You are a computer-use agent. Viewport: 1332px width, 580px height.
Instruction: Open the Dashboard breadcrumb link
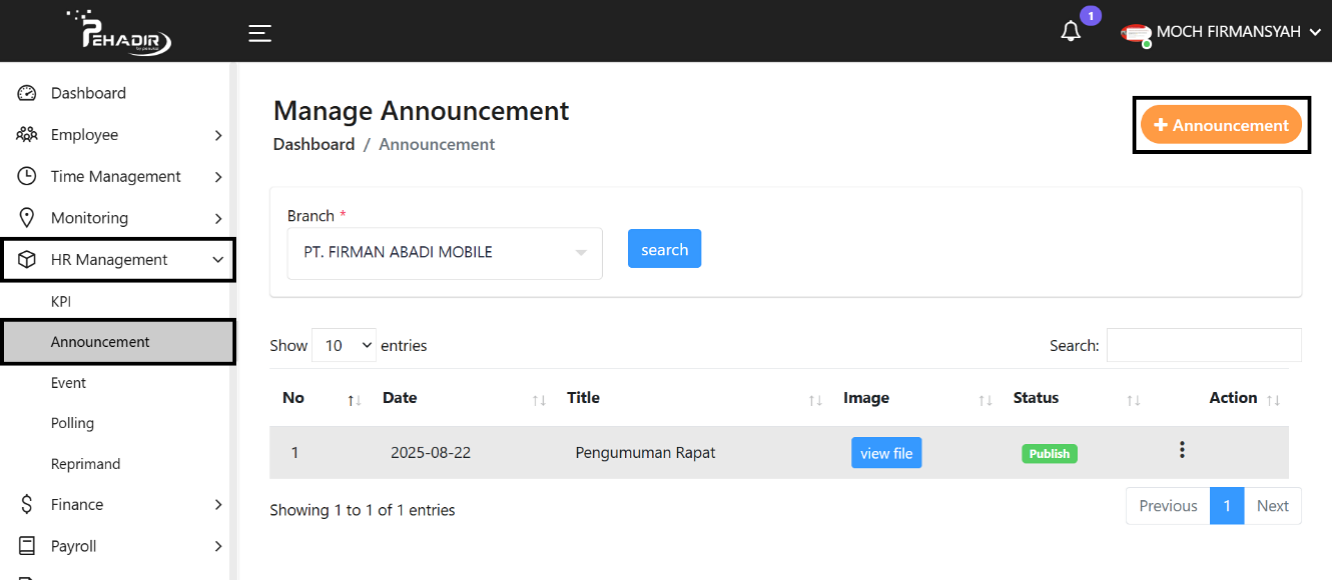[313, 144]
